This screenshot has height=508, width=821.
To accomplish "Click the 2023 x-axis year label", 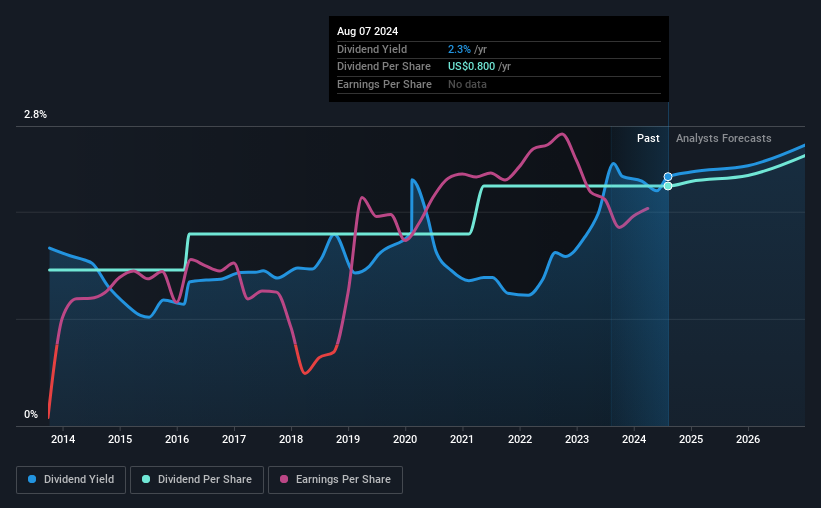I will [x=577, y=439].
